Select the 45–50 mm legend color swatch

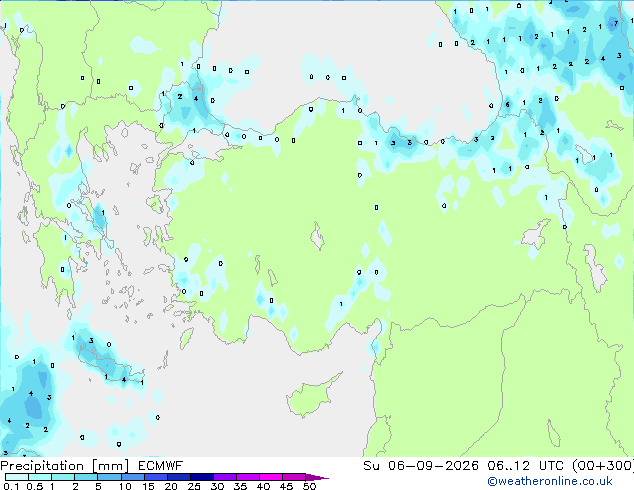[x=294, y=477]
